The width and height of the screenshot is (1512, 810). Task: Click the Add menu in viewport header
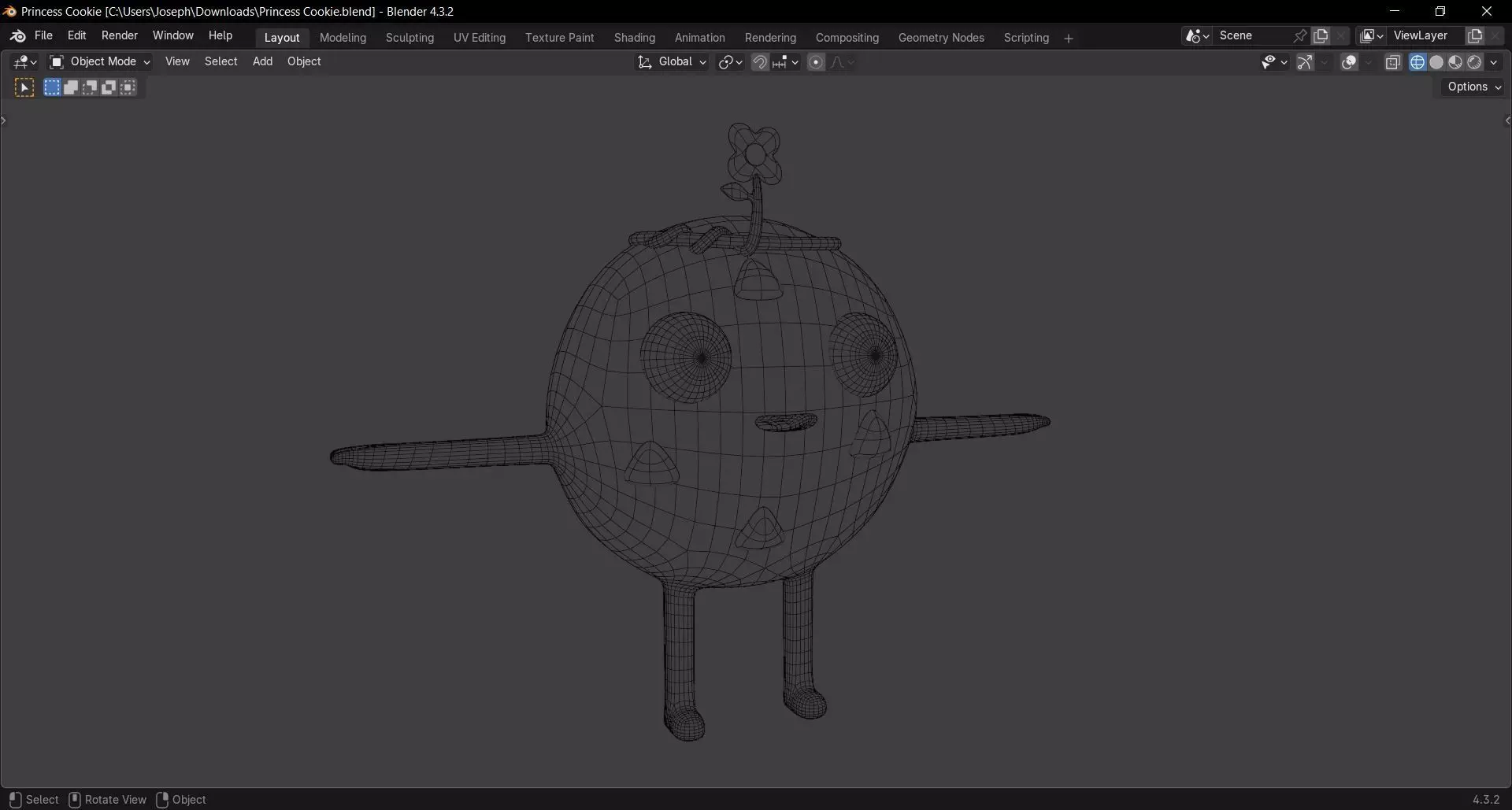(x=262, y=61)
